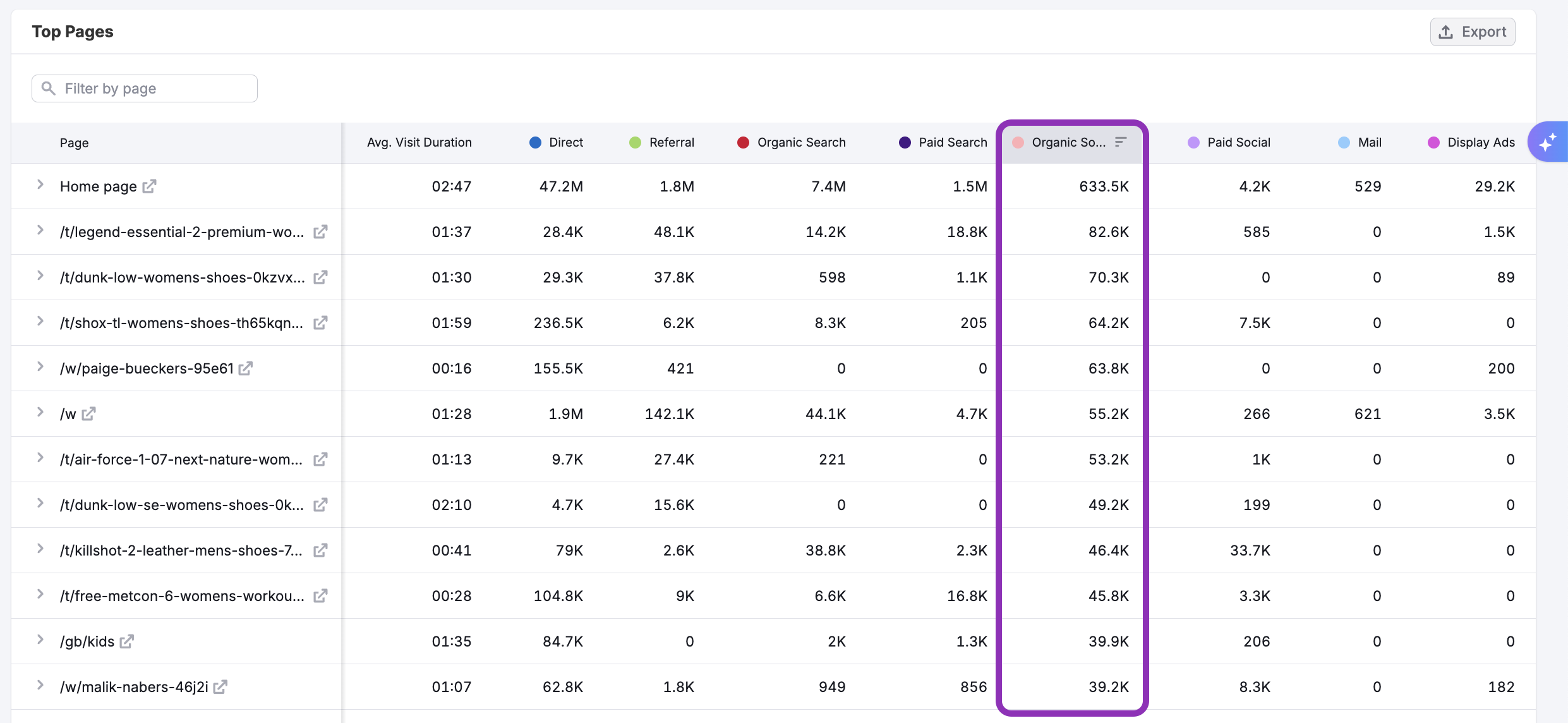Click sort icon in Organic Social header
Image resolution: width=1568 pixels, height=723 pixels.
[x=1121, y=142]
